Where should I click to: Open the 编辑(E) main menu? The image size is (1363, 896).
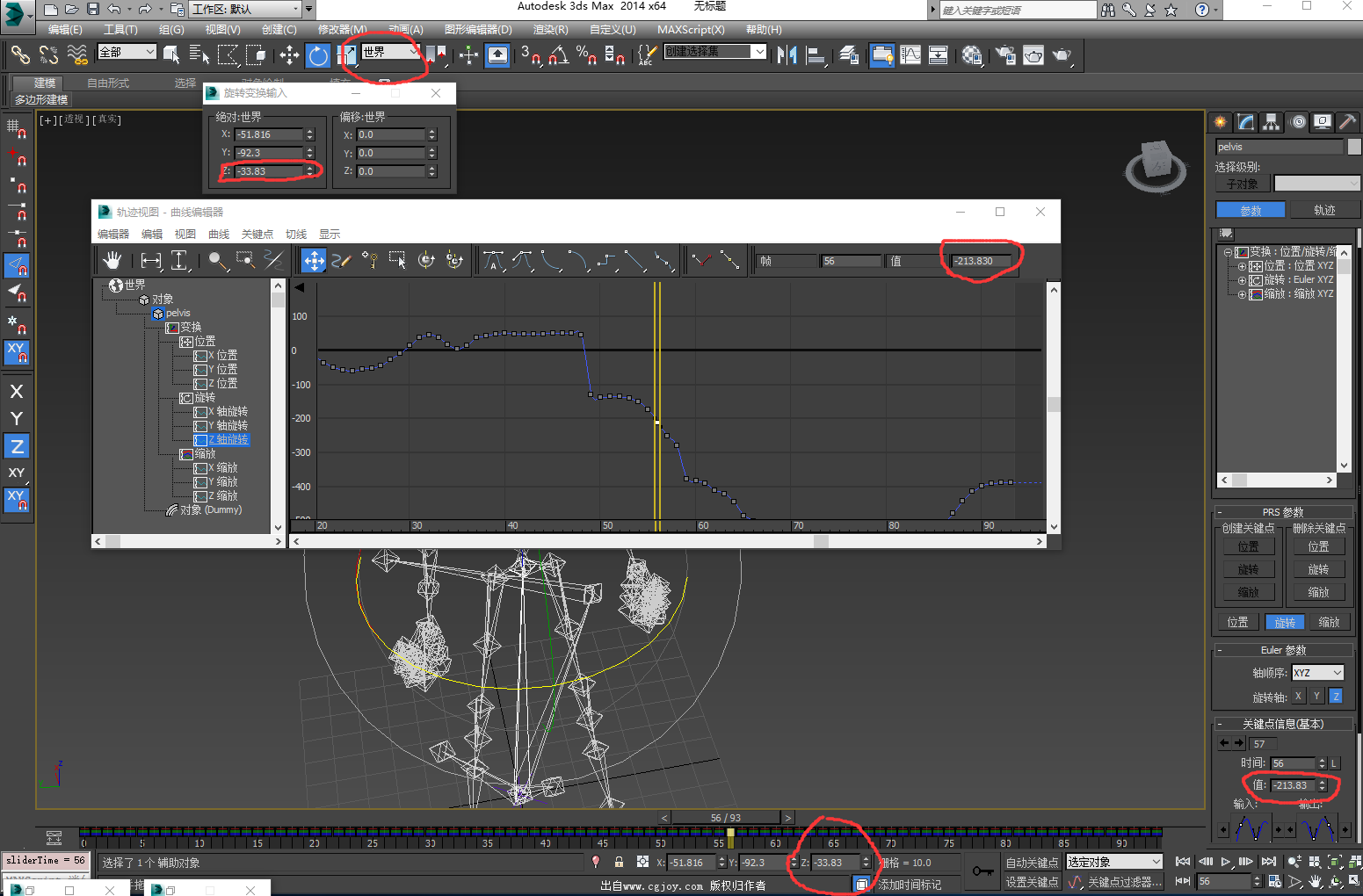pos(65,30)
